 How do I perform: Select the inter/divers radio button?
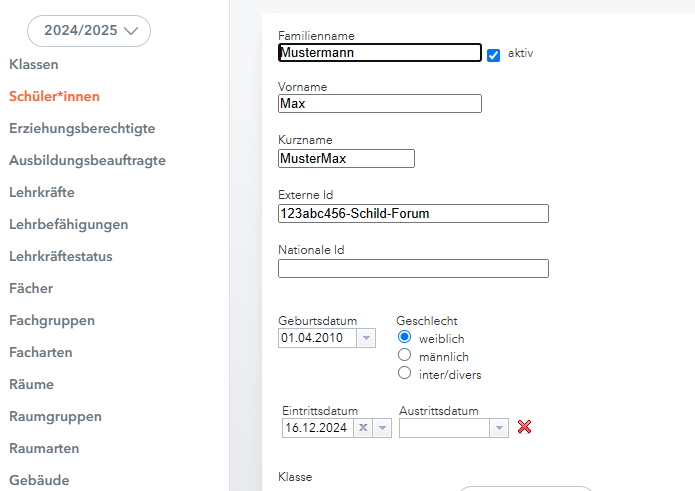404,373
